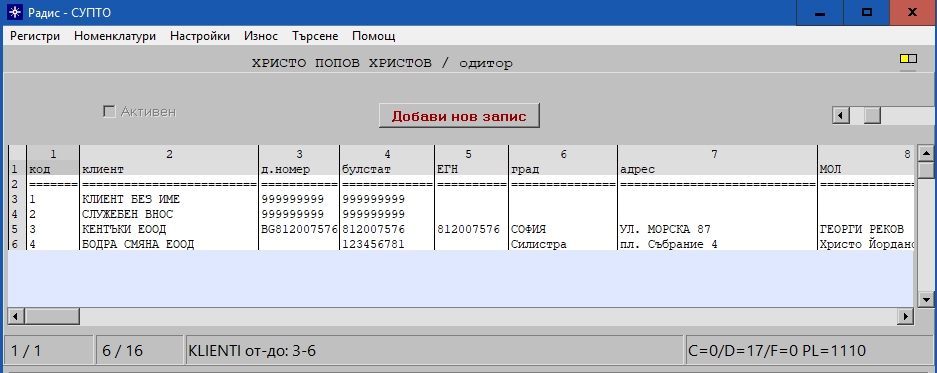Click the thumb of the top horizontal slider

point(872,115)
